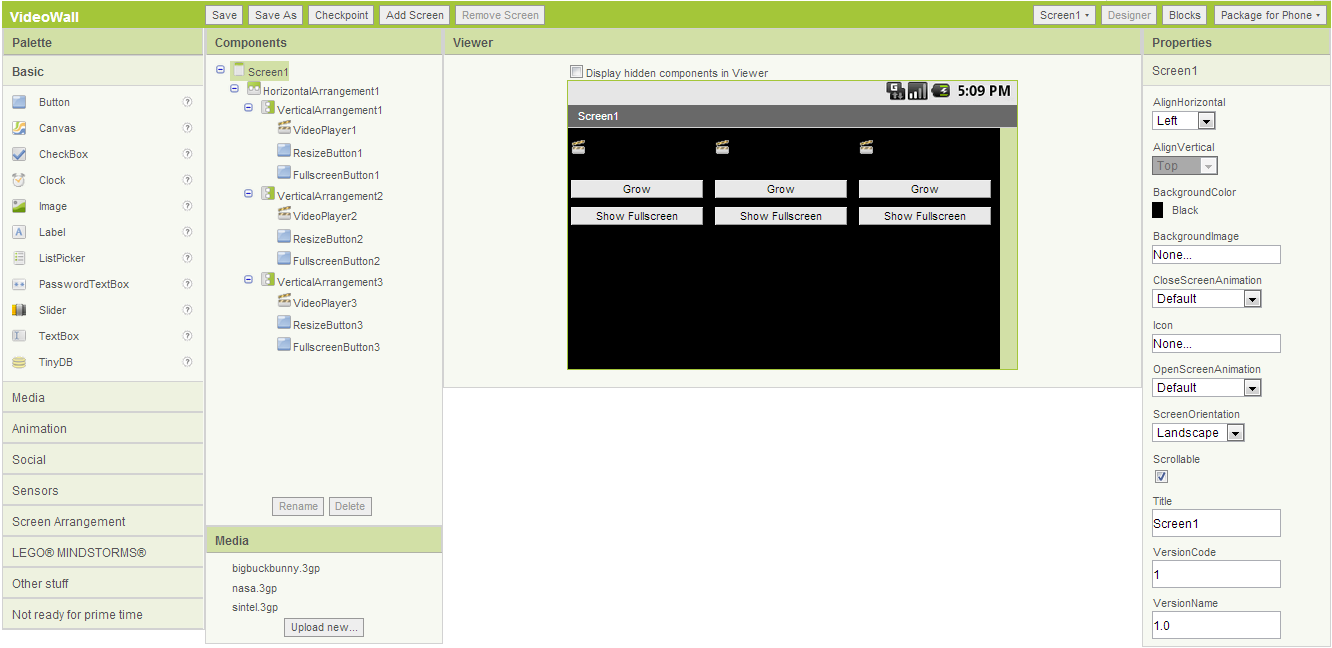
Task: Select the second video player in the viewer
Action: (722, 147)
